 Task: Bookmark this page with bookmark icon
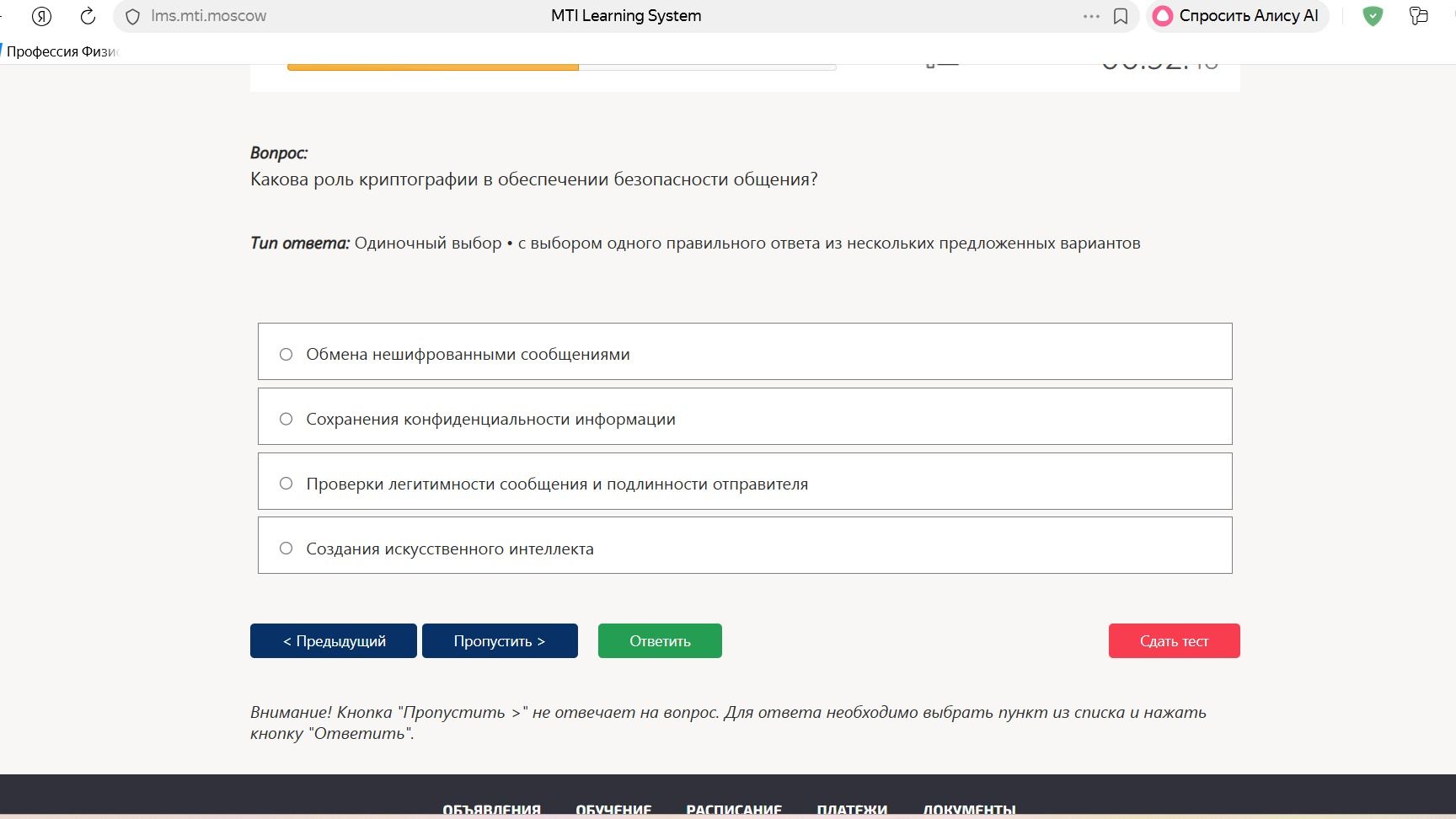[1121, 16]
